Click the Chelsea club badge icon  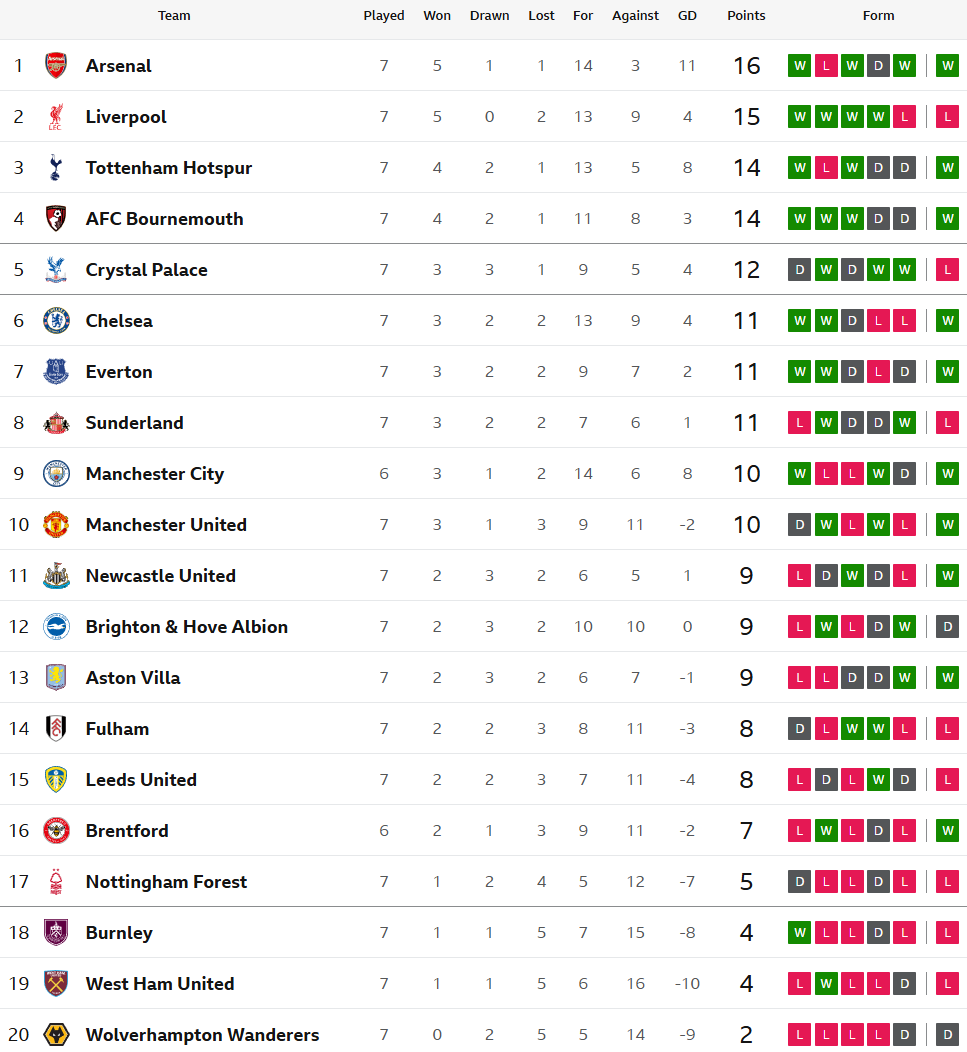tap(56, 321)
